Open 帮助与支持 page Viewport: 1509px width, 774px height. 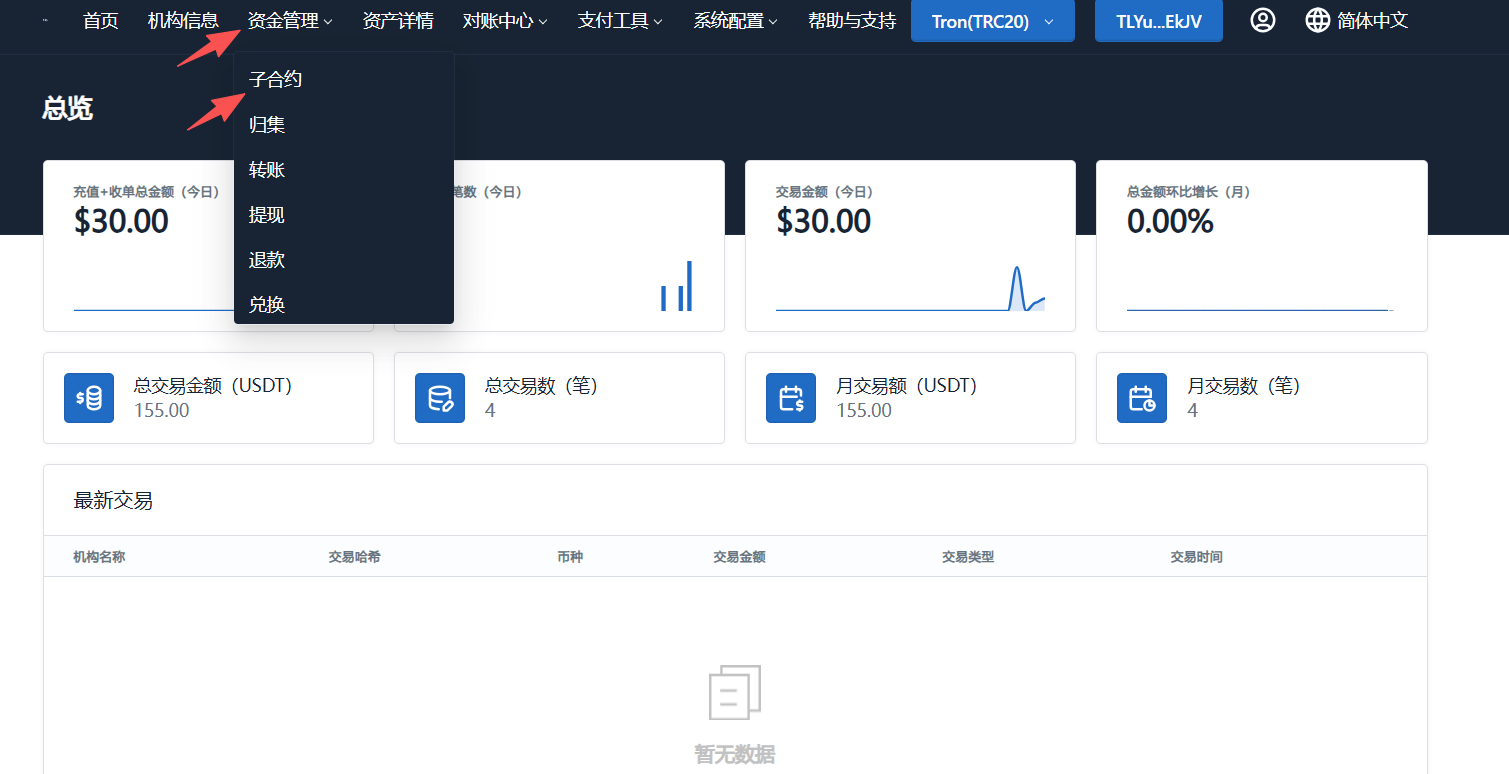tap(852, 21)
